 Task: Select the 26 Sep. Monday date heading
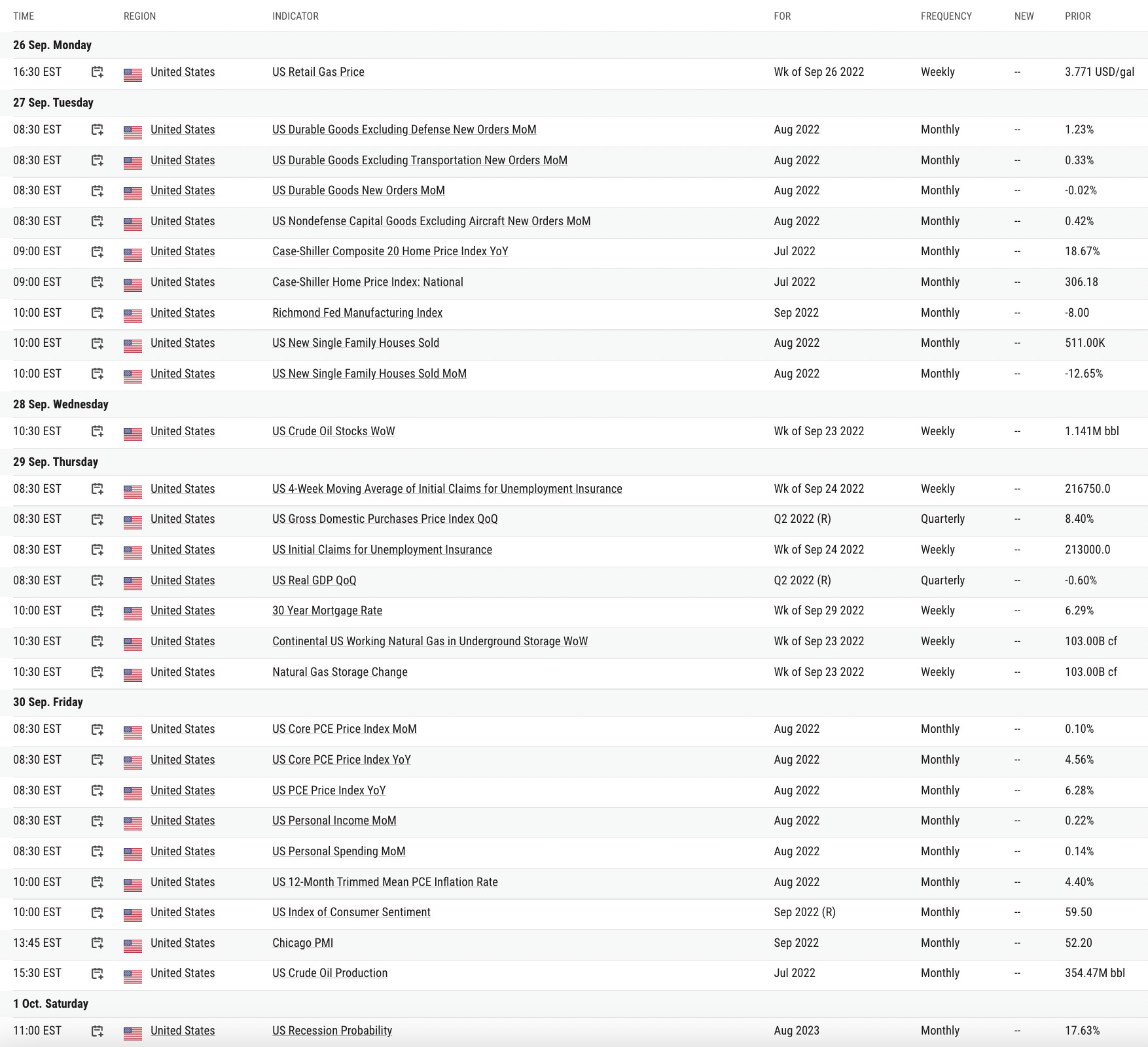tap(52, 45)
